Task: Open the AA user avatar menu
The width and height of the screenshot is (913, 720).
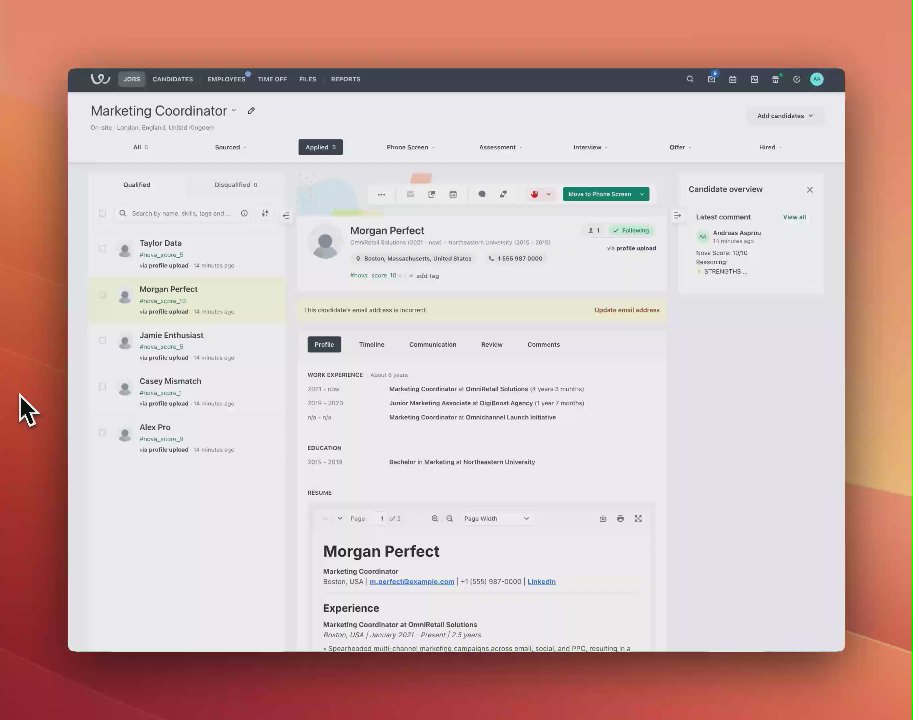Action: tap(817, 79)
